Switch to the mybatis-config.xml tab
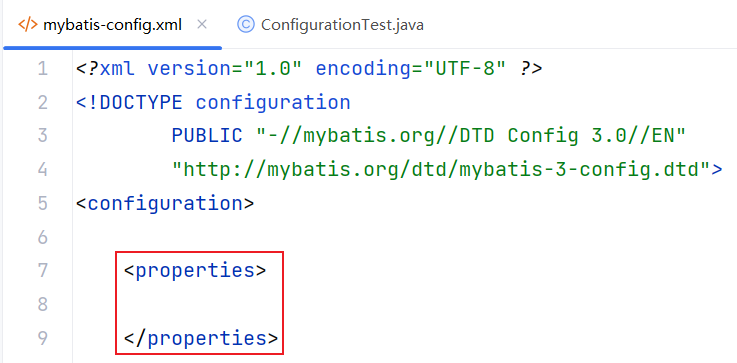 [x=112, y=24]
